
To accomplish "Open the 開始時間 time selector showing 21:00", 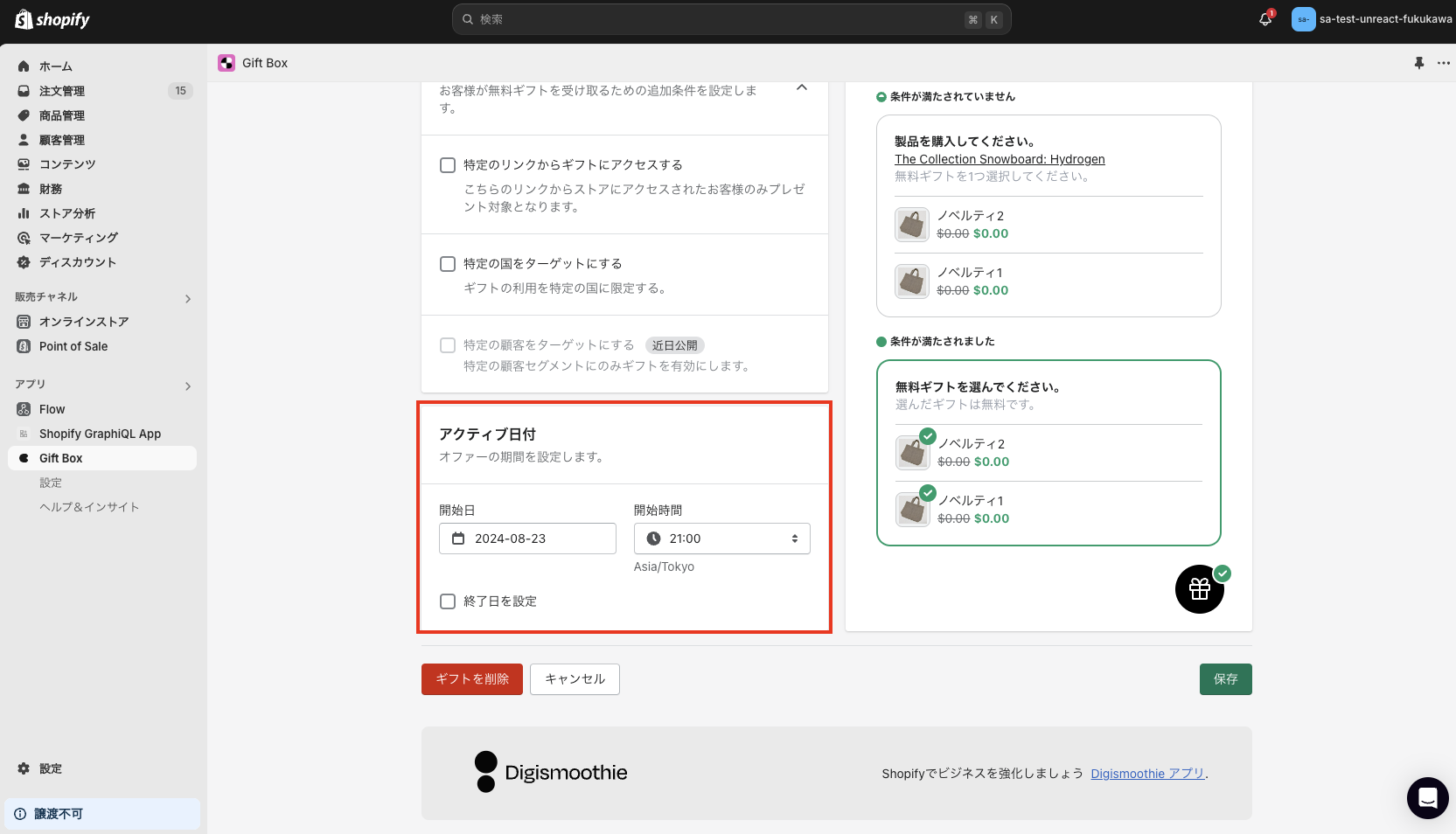I will coord(721,539).
